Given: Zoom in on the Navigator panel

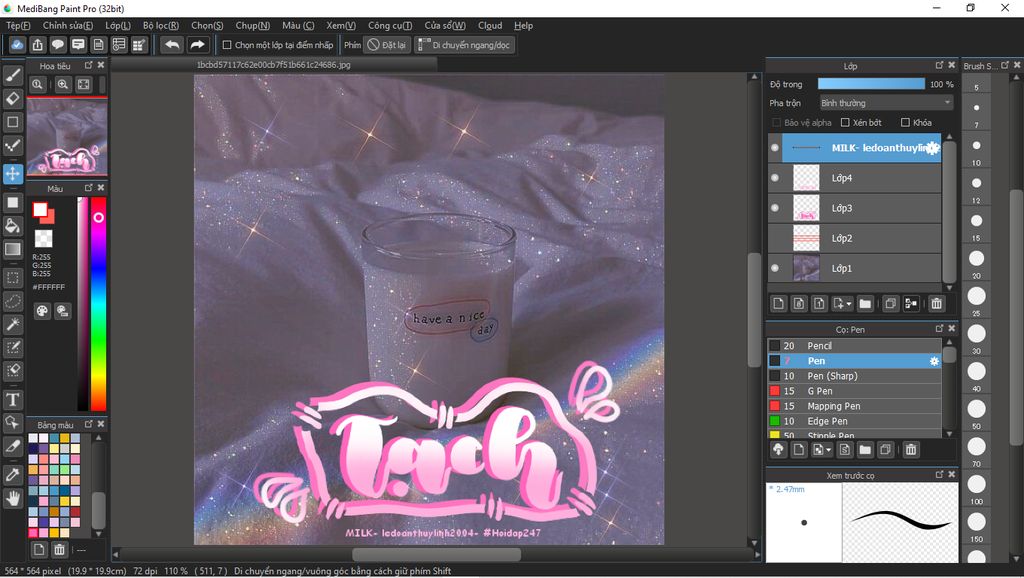Looking at the screenshot, I should tap(63, 84).
